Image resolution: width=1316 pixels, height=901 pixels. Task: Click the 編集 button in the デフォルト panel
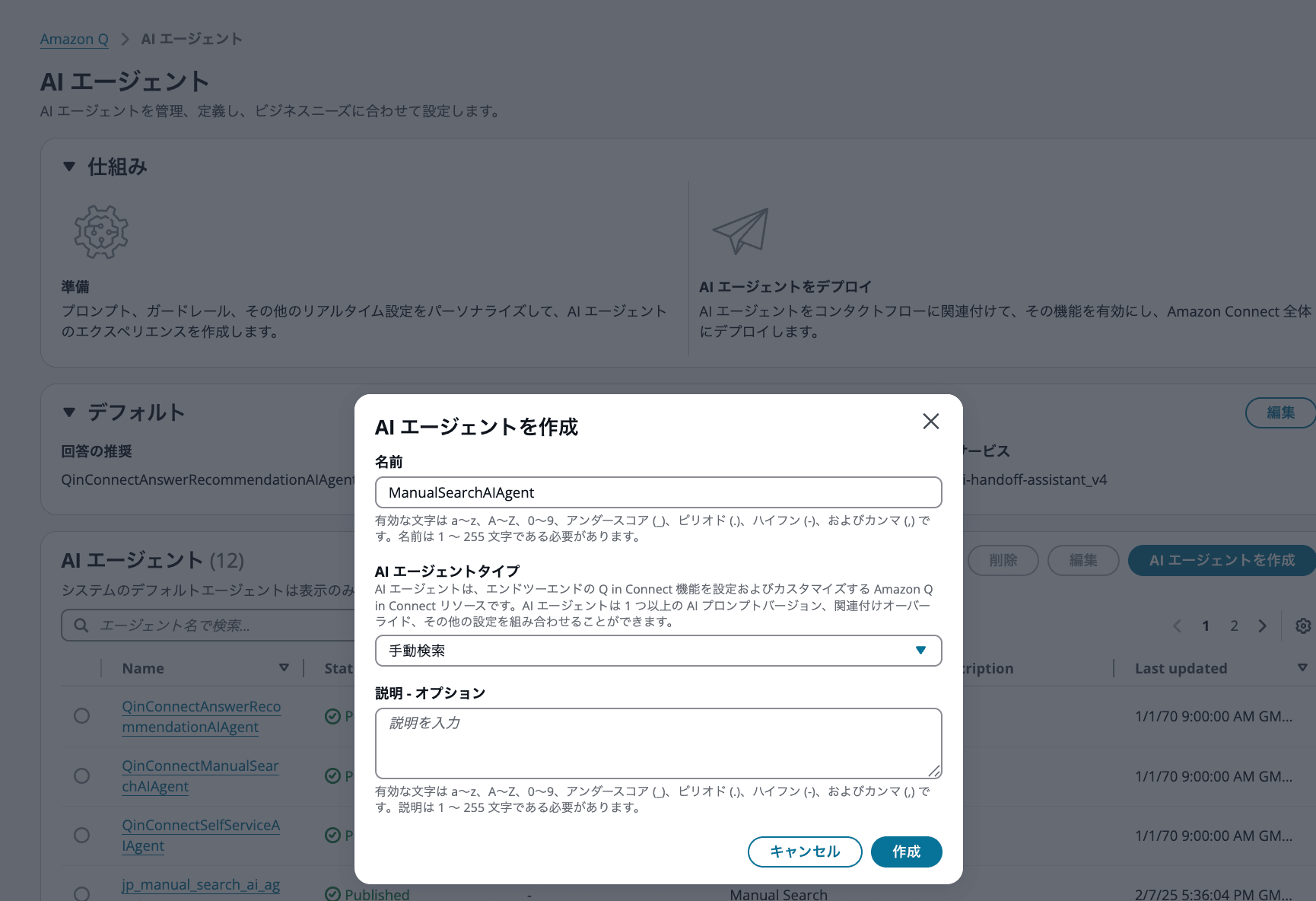click(x=1280, y=412)
